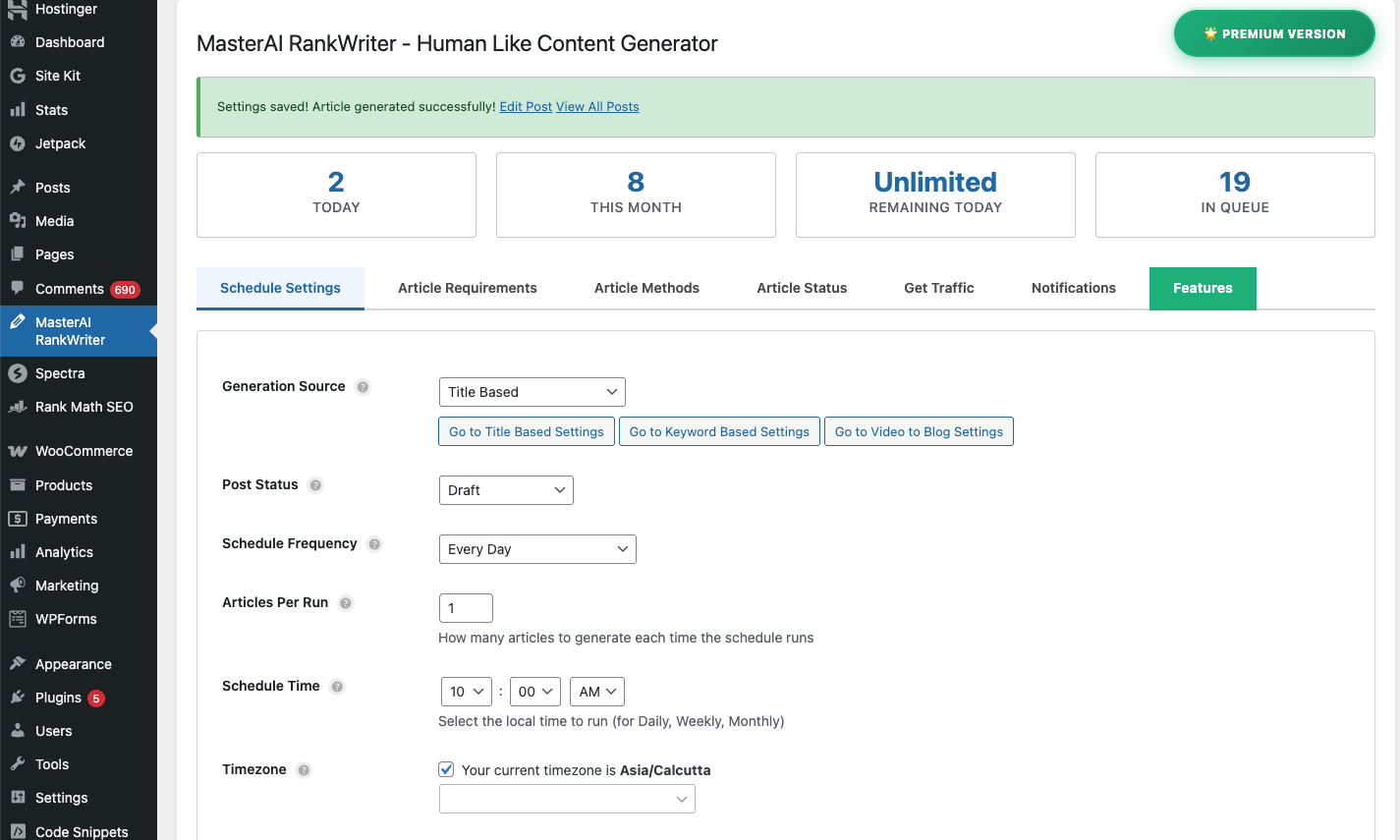Click the Comments 690 count badge
Screen dimensions: 1400x840
pyautogui.click(x=125, y=290)
